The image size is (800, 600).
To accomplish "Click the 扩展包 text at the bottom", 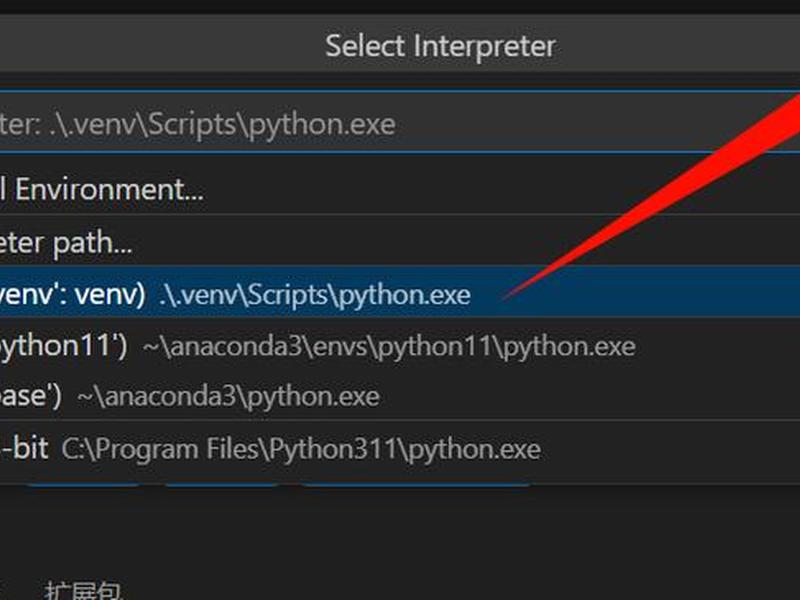I will click(x=83, y=591).
